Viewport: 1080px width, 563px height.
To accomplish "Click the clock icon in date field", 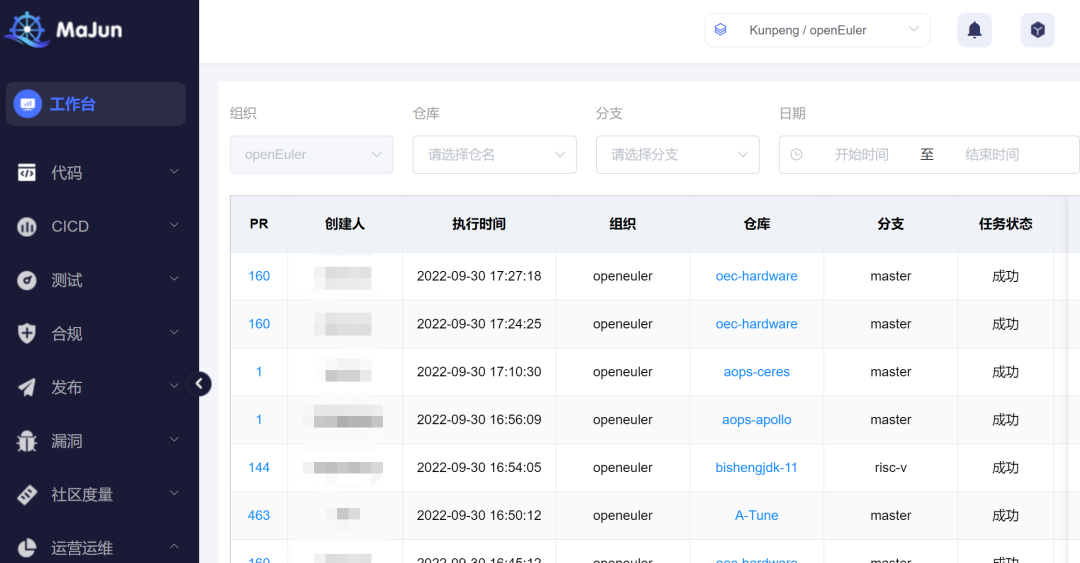I will pyautogui.click(x=796, y=154).
